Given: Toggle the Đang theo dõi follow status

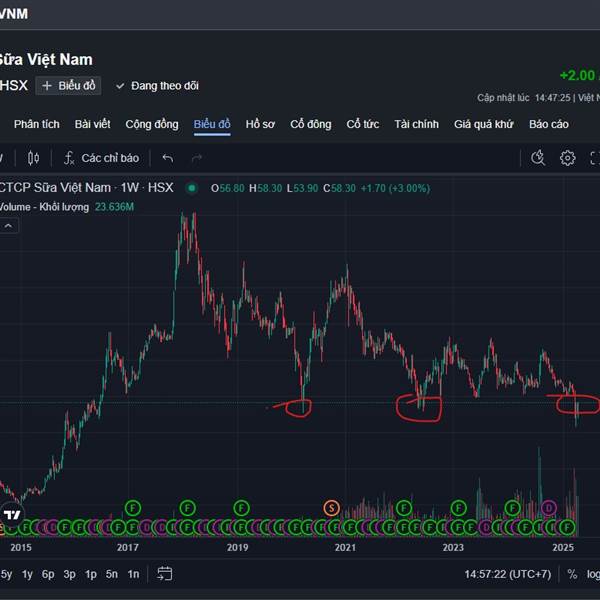Looking at the screenshot, I should (157, 86).
